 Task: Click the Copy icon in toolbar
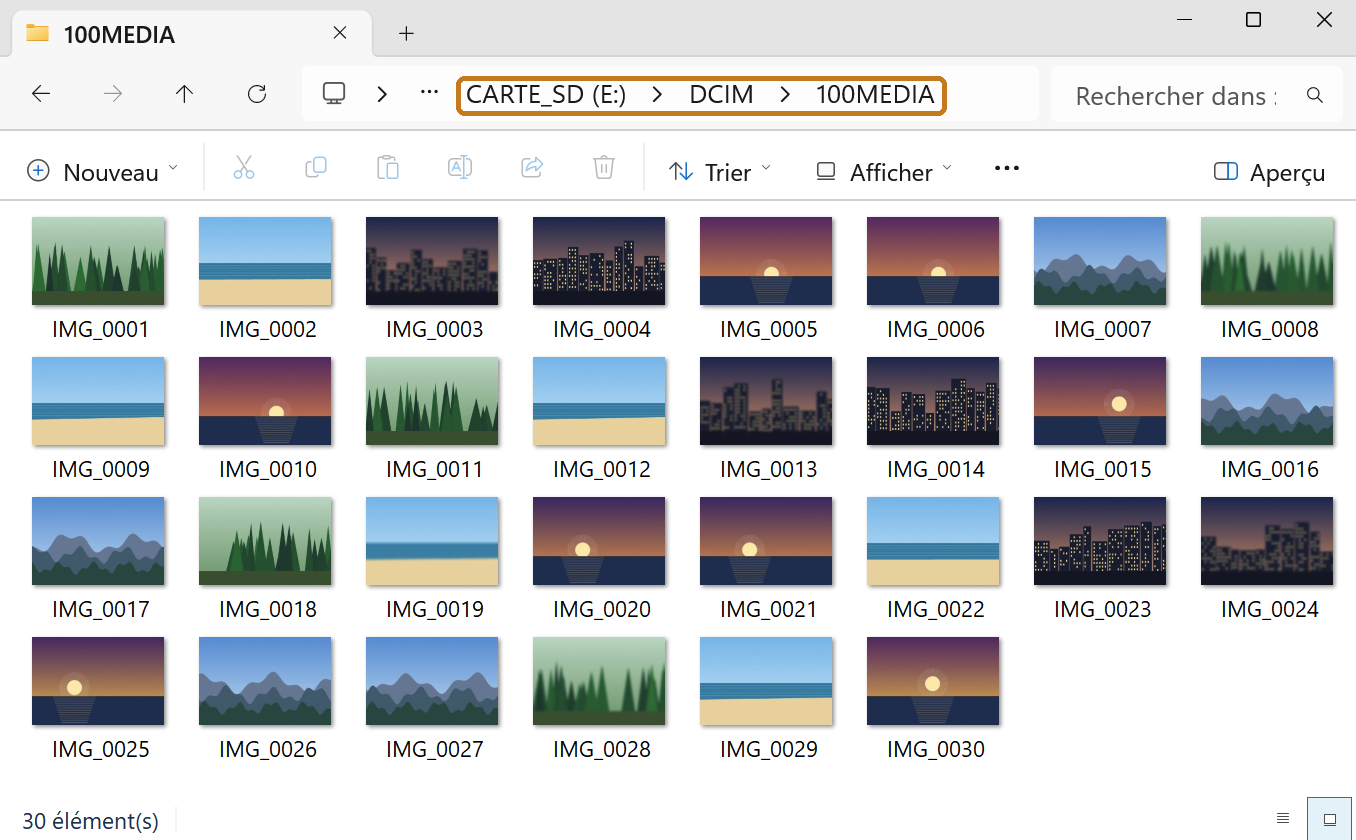click(315, 168)
